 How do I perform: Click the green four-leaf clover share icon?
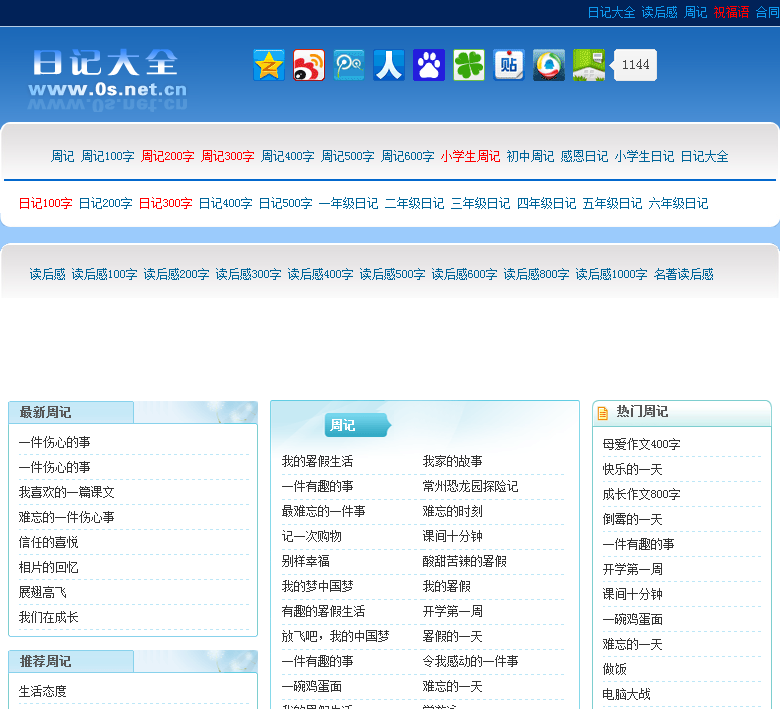click(x=469, y=65)
